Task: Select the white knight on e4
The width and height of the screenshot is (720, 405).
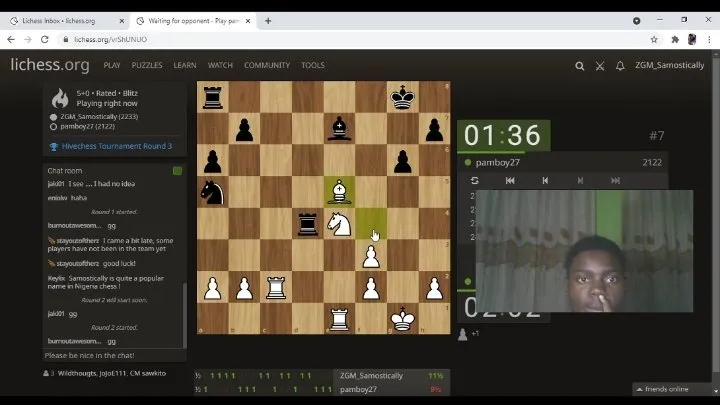Action: (x=339, y=224)
